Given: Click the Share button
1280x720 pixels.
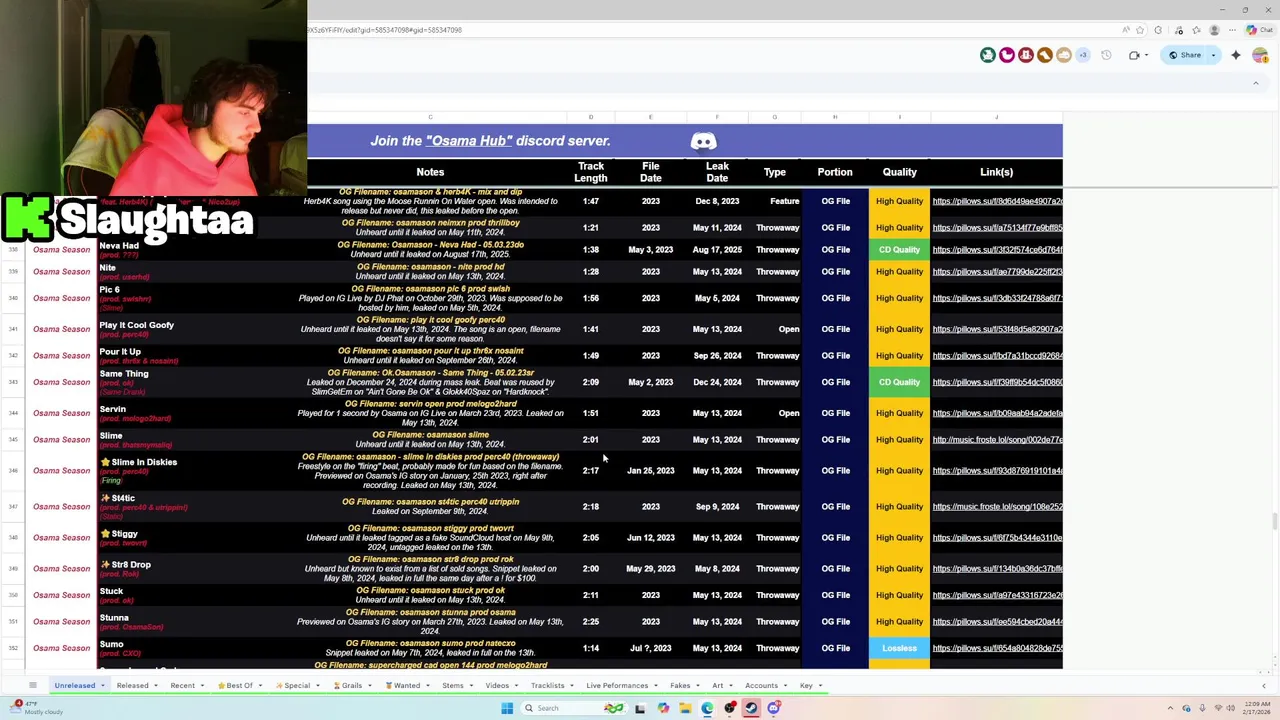Looking at the screenshot, I should click(1184, 55).
